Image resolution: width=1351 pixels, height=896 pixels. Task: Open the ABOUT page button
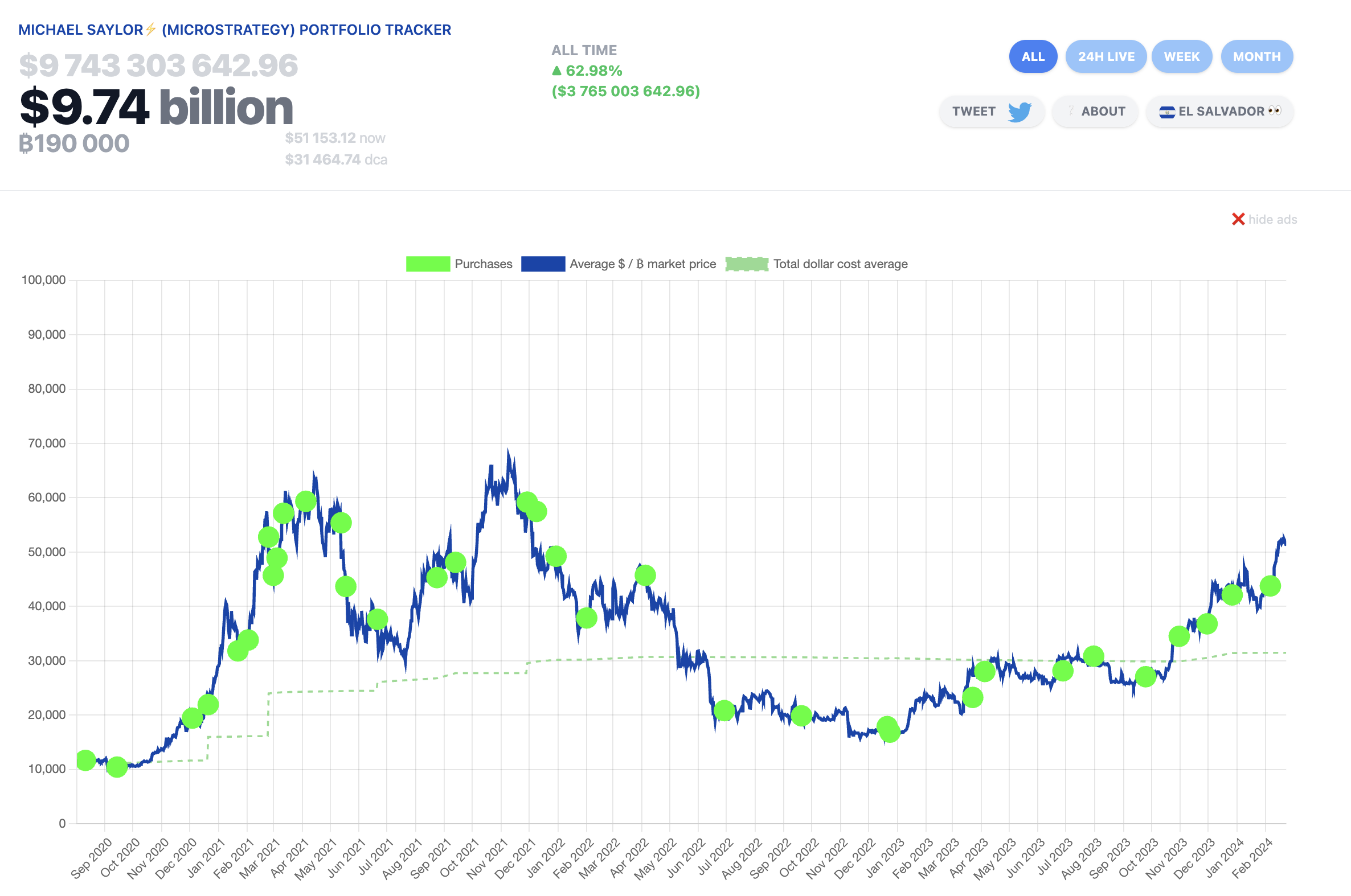(1095, 112)
